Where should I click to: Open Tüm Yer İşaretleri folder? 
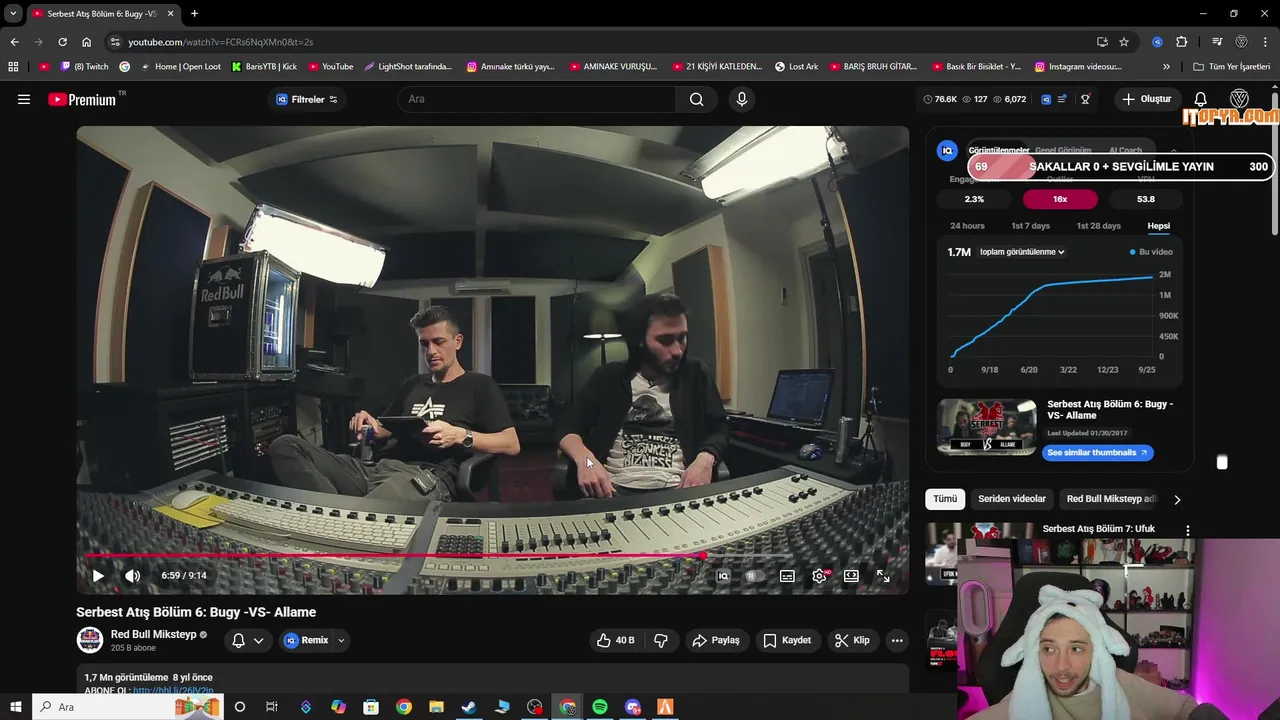[x=1232, y=67]
